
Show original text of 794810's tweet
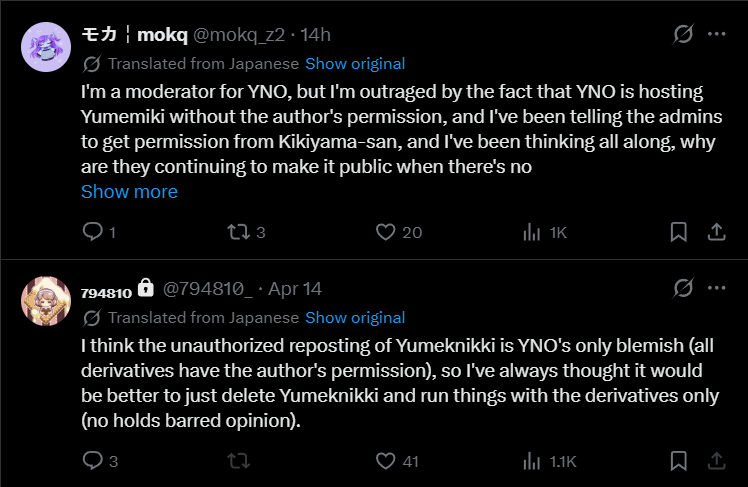pyautogui.click(x=355, y=318)
